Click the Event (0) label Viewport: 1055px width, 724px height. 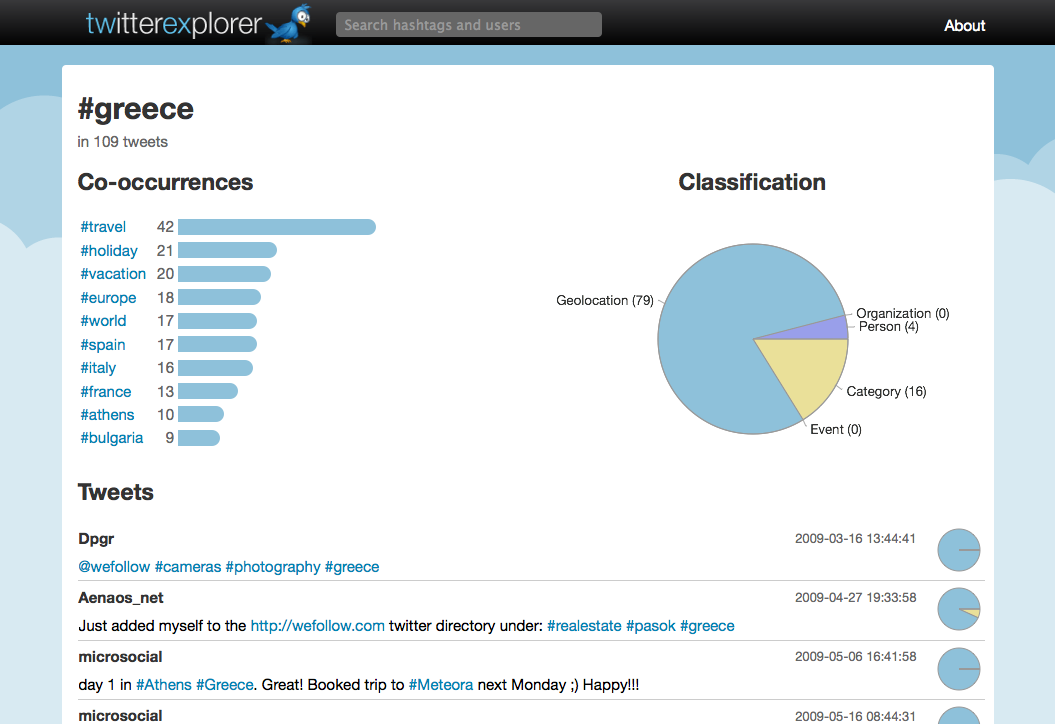click(836, 429)
